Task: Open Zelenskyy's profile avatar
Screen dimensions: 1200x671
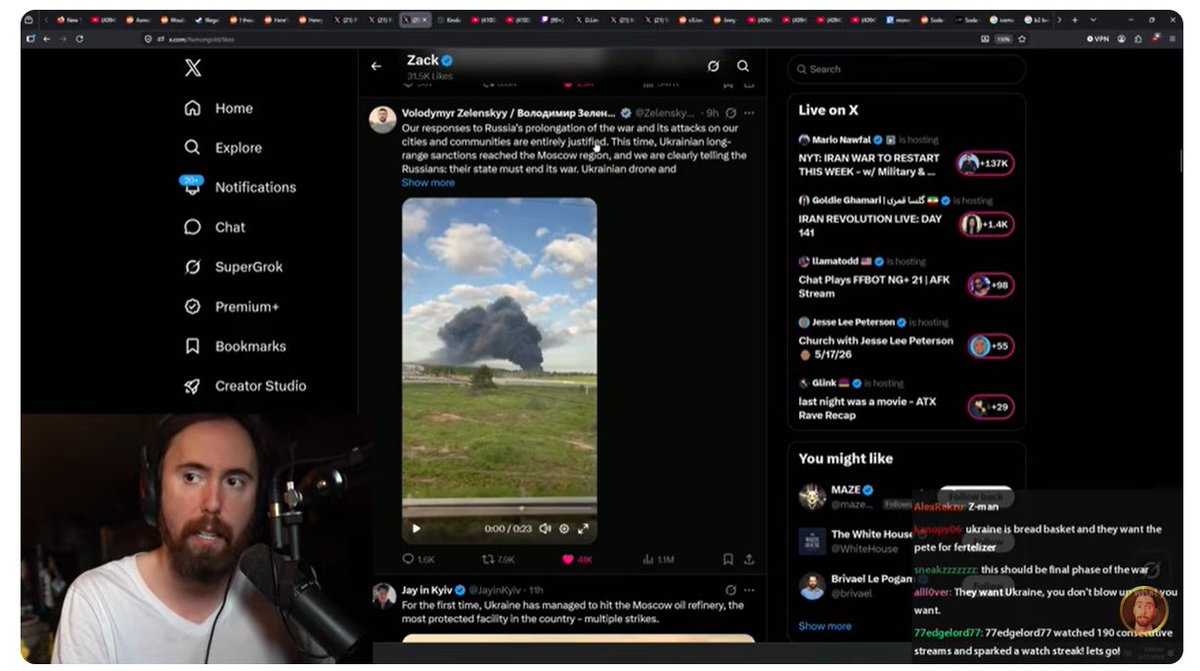Action: [383, 119]
